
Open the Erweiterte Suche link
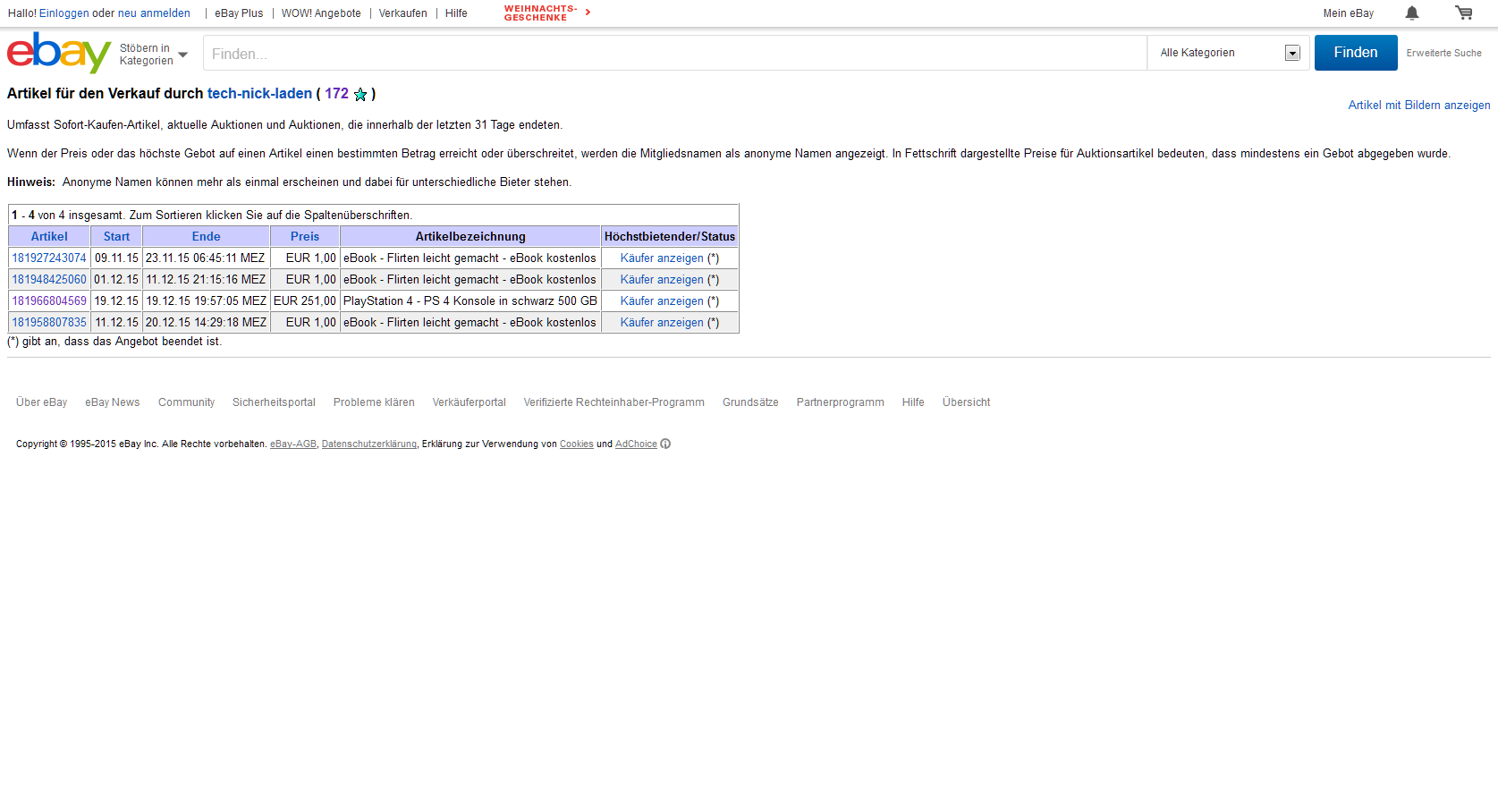1443,54
